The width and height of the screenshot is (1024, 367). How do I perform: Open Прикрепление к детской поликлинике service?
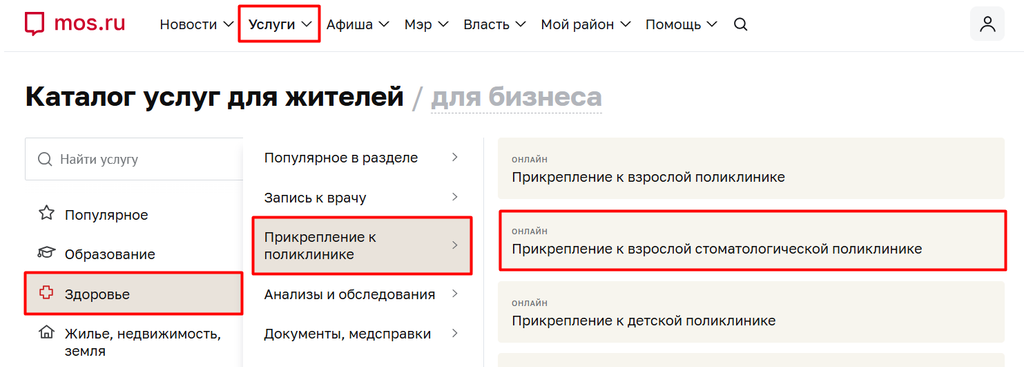tap(751, 312)
